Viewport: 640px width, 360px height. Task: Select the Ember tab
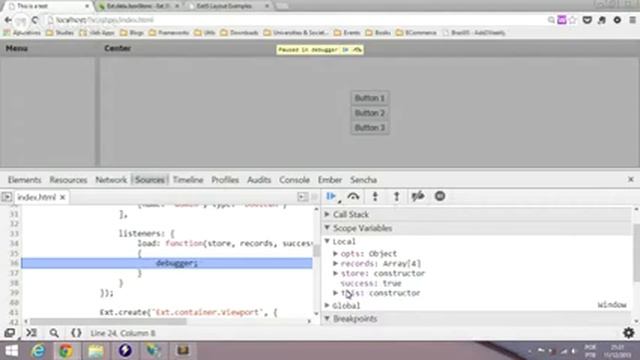(330, 180)
